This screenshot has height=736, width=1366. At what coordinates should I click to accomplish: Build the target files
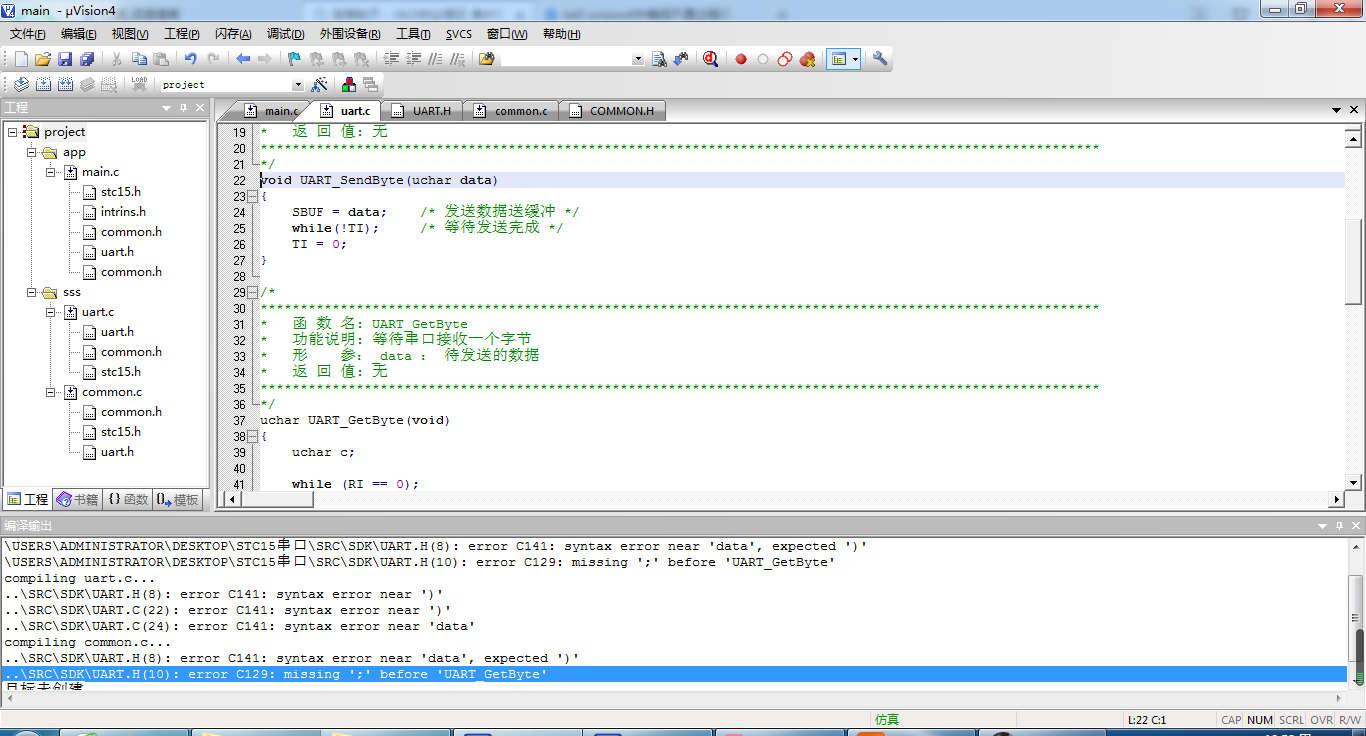(43, 85)
